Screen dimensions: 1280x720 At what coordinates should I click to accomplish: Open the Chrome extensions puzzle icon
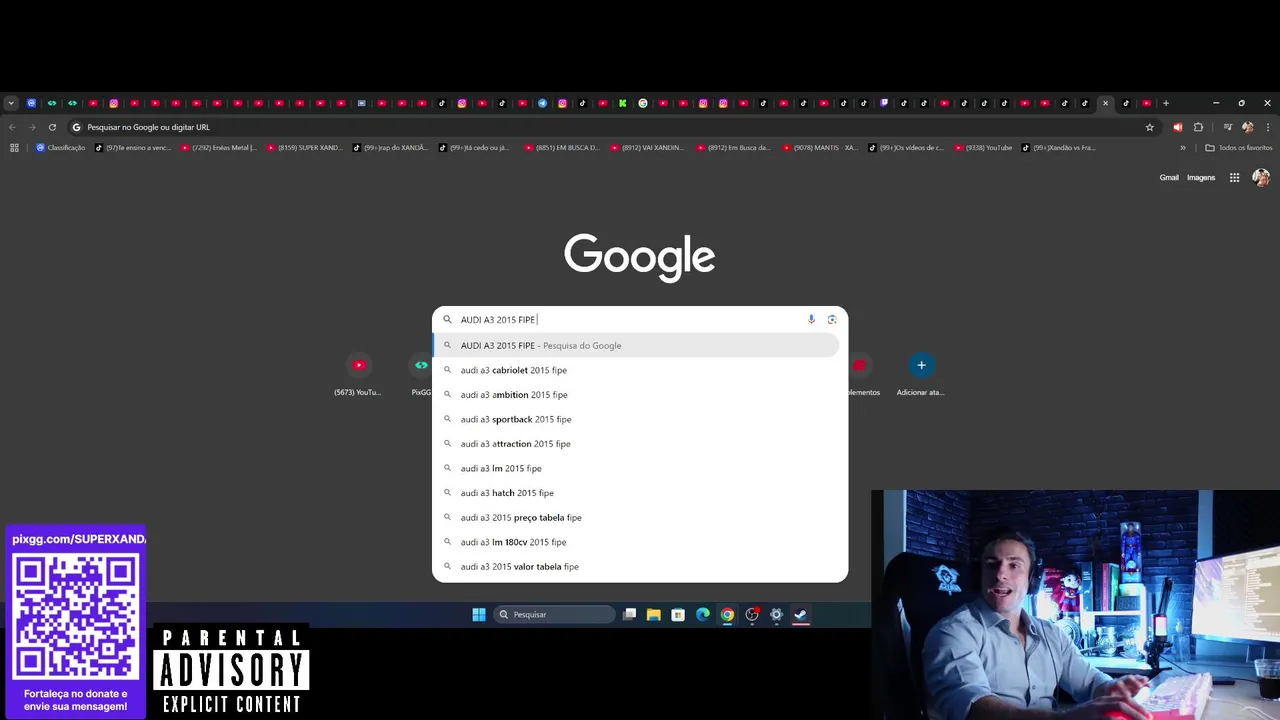coord(1198,127)
